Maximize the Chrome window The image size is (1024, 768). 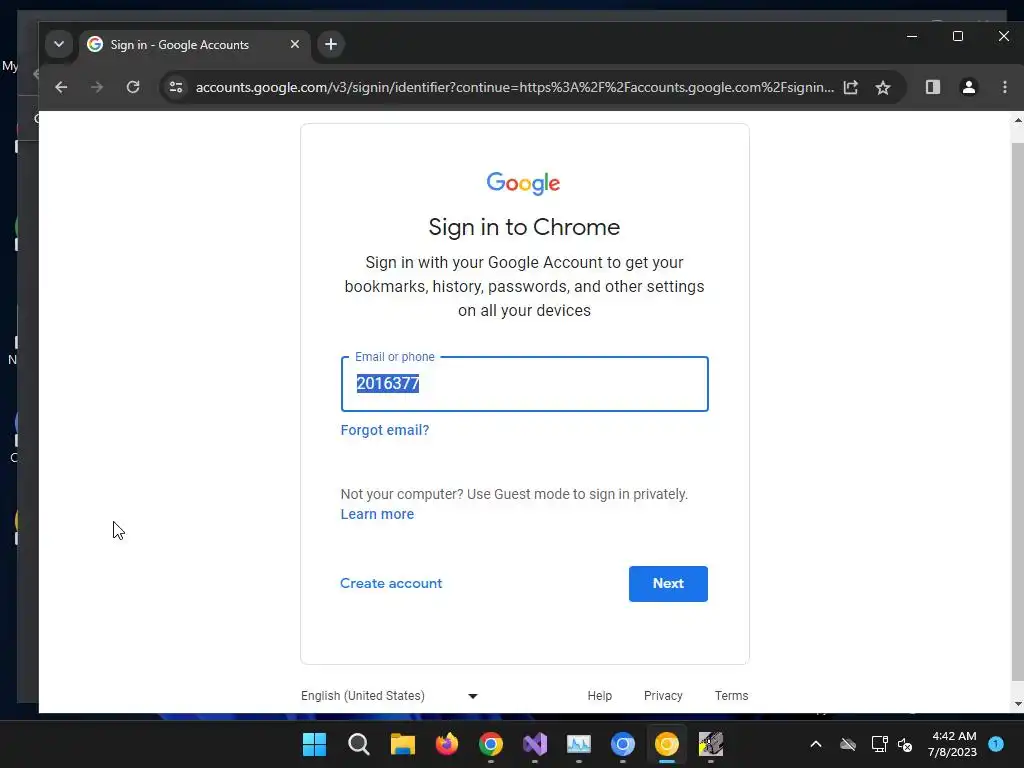click(x=958, y=37)
